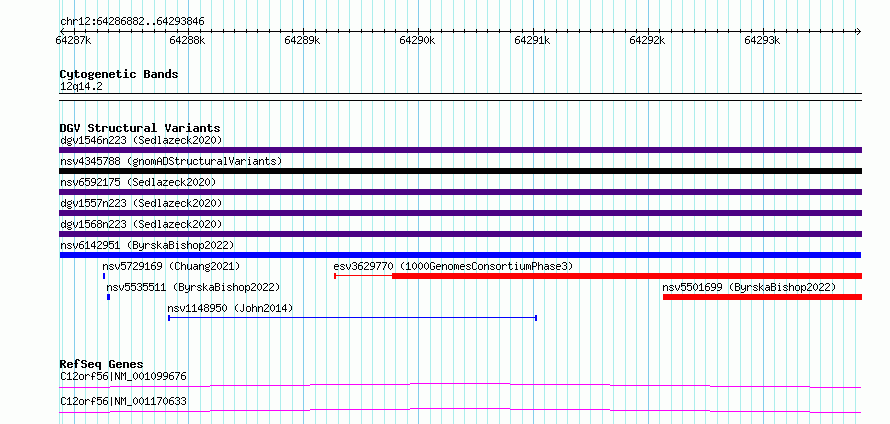Click the nsv5729169 (Chuang2021) label
The height and width of the screenshot is (424, 890).
tap(171, 266)
